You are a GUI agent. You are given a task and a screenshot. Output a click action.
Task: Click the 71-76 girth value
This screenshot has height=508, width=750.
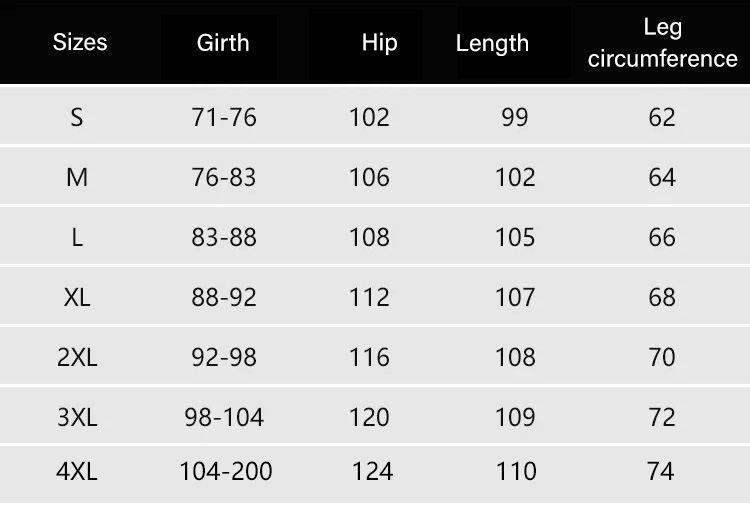[224, 117]
